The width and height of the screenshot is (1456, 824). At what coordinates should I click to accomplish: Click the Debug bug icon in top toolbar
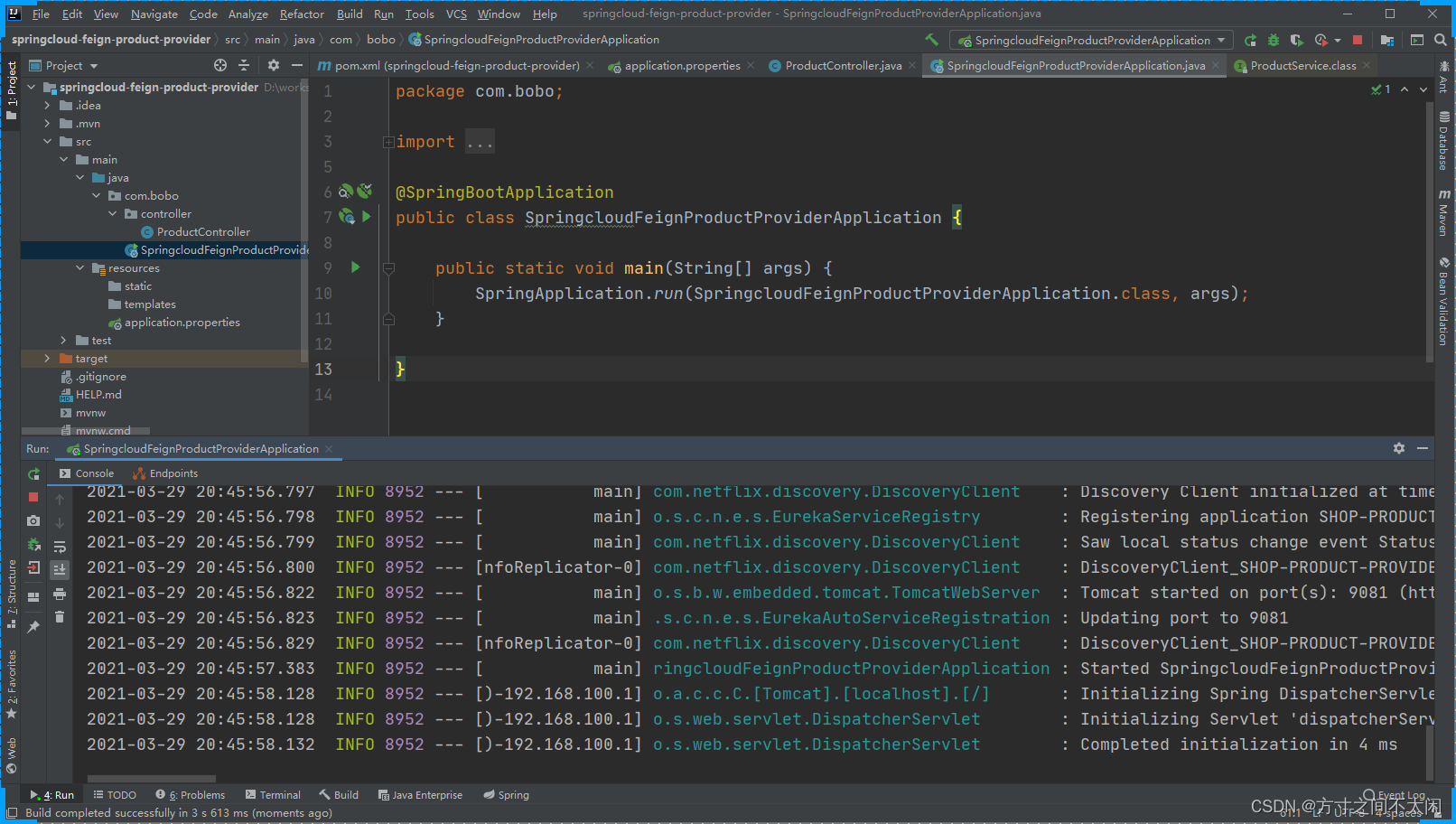pos(1274,40)
